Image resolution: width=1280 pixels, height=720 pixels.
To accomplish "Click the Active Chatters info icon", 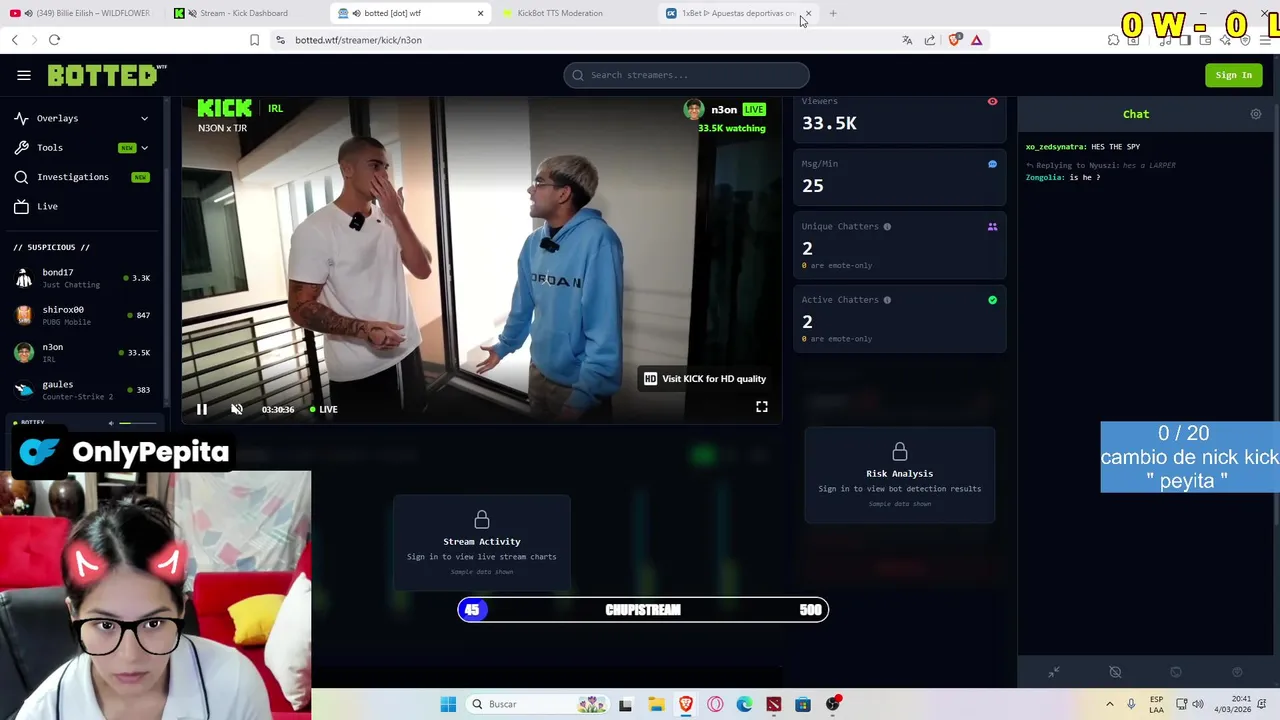I will [x=887, y=300].
